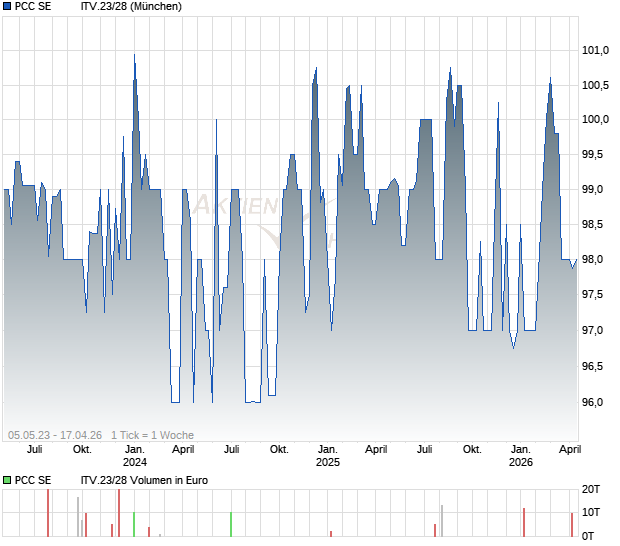Image resolution: width=620 pixels, height=546 pixels.
Task: Click the date range '05.05.23 - 17.04.26'
Action: (x=56, y=435)
